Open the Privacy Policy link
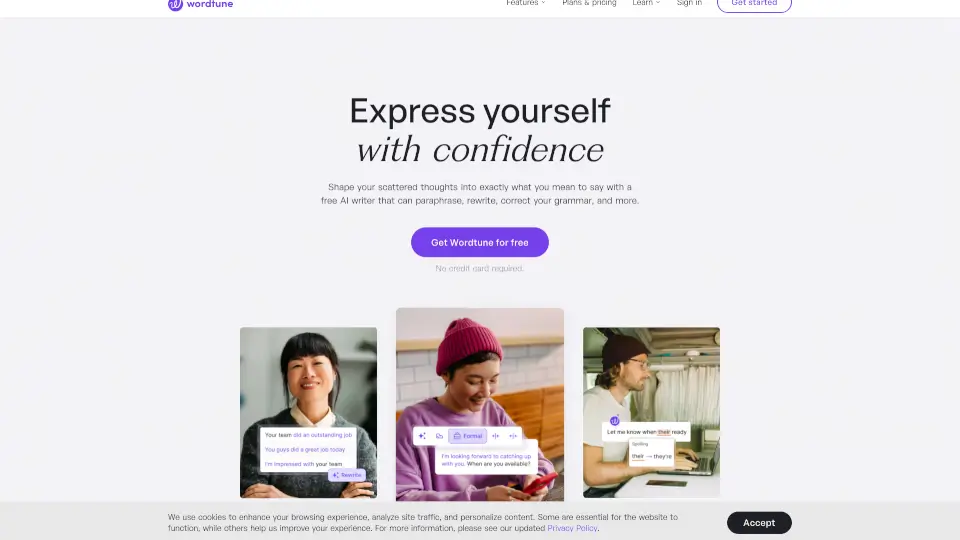960x540 pixels. click(572, 528)
